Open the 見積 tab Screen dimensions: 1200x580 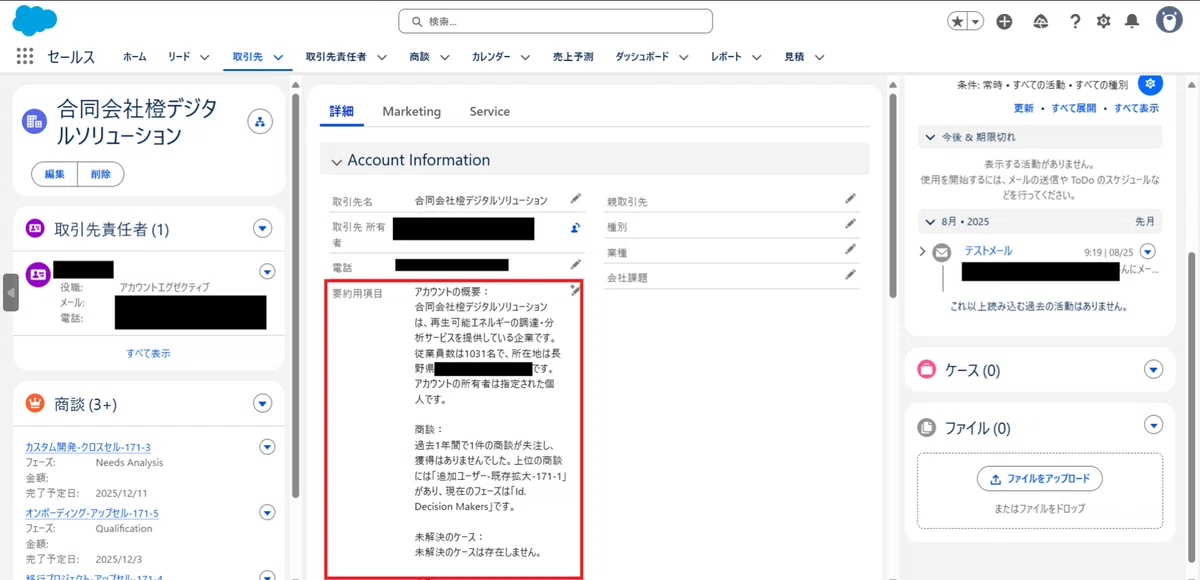794,57
